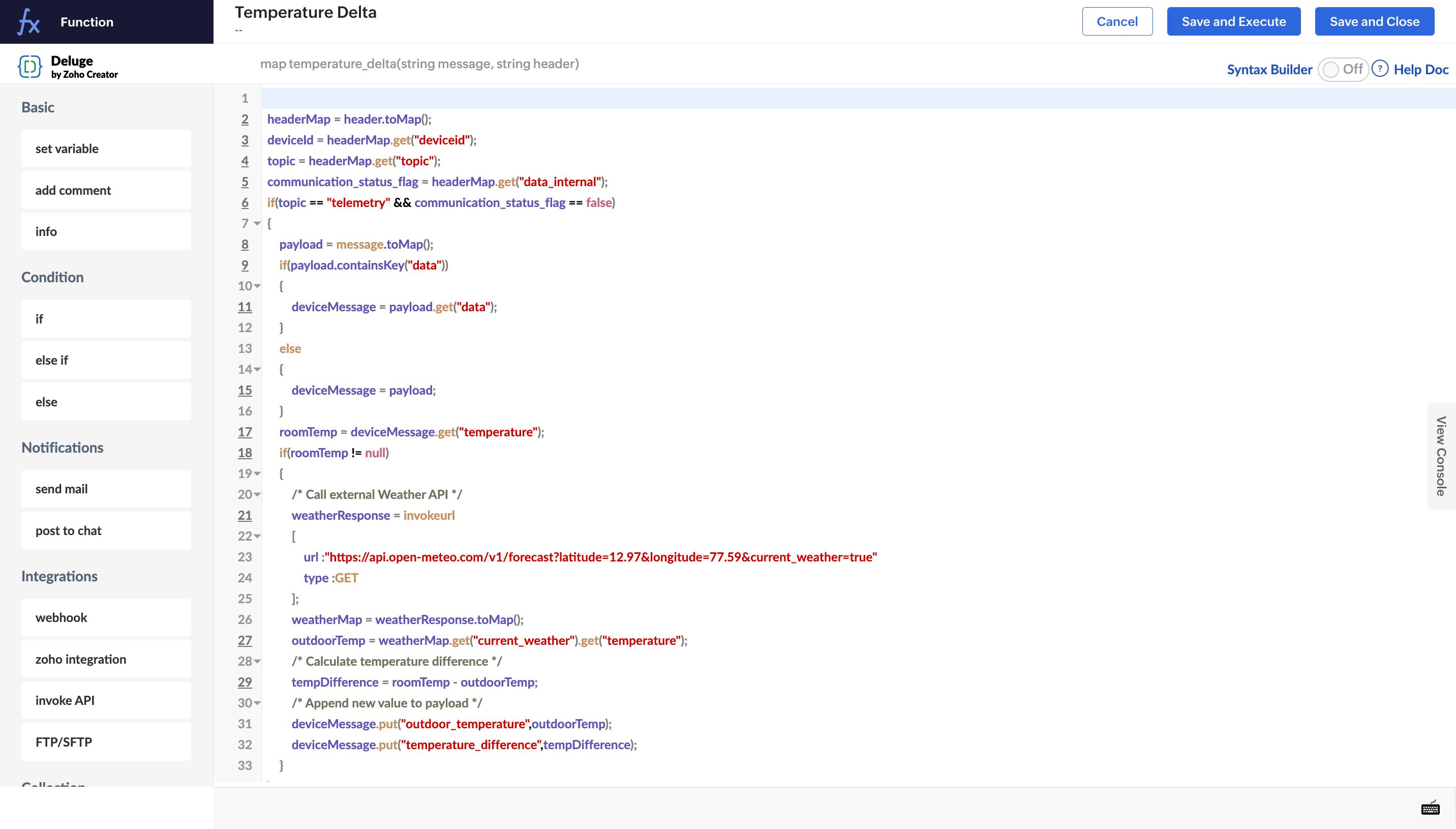Click Save and Execute
The width and height of the screenshot is (1456, 829).
[x=1233, y=22]
